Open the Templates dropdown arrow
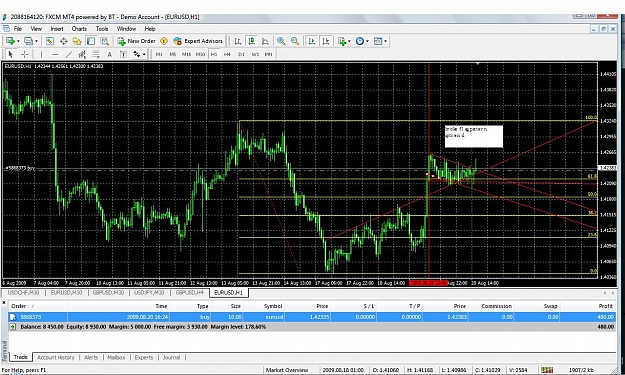 [x=386, y=41]
